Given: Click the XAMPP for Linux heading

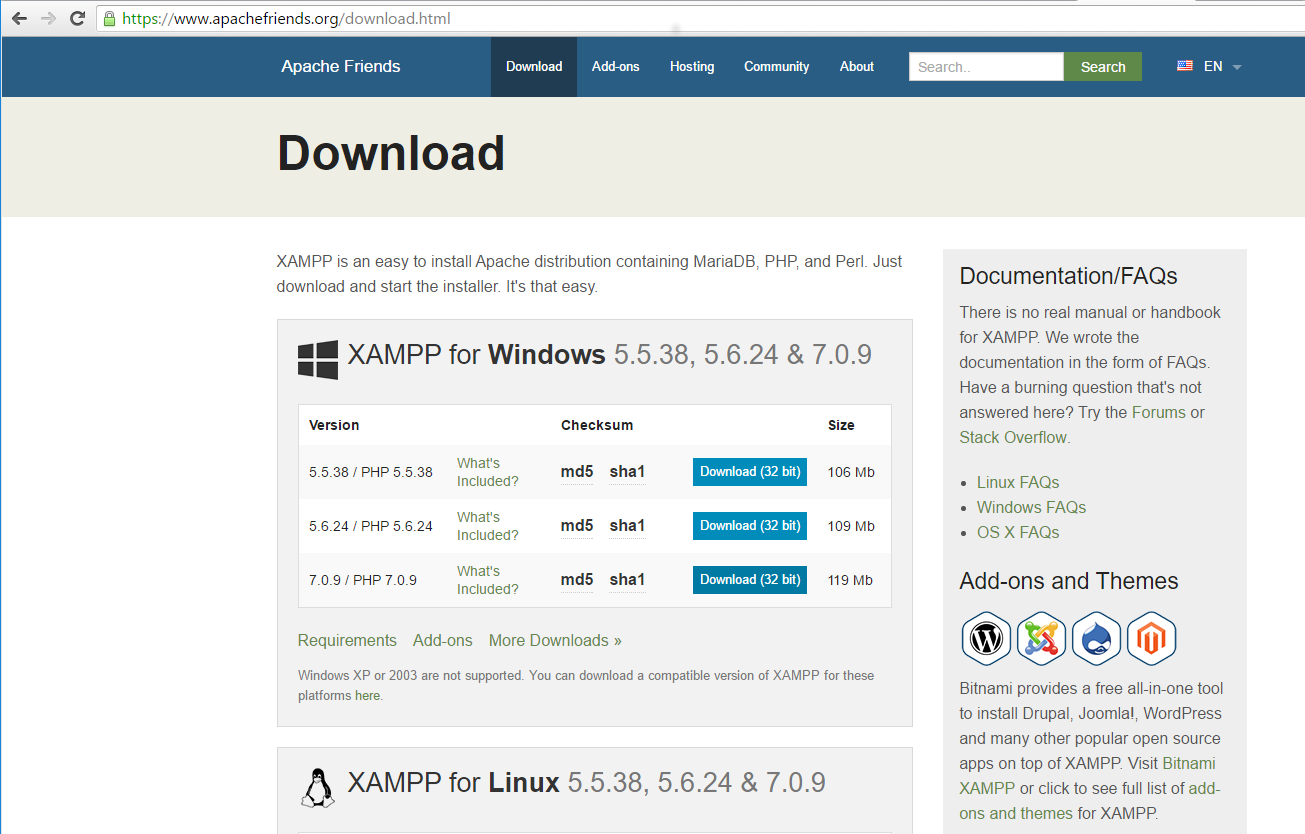Looking at the screenshot, I should 587,782.
